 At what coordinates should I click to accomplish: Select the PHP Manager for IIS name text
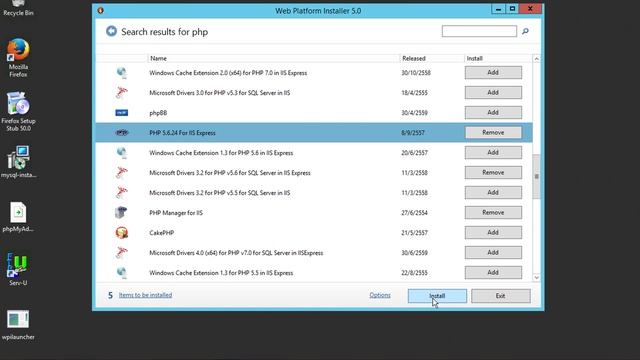coord(176,213)
